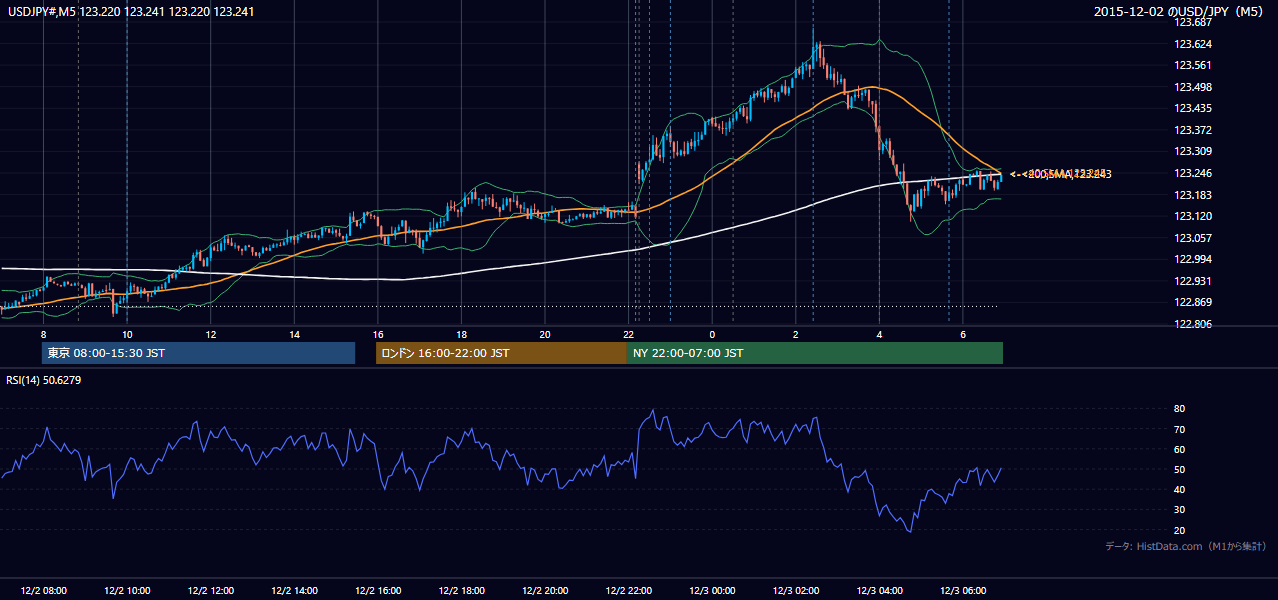Screen dimensions: 1278x600
Task: Click price axis label 123.057
Action: [x=1193, y=238]
